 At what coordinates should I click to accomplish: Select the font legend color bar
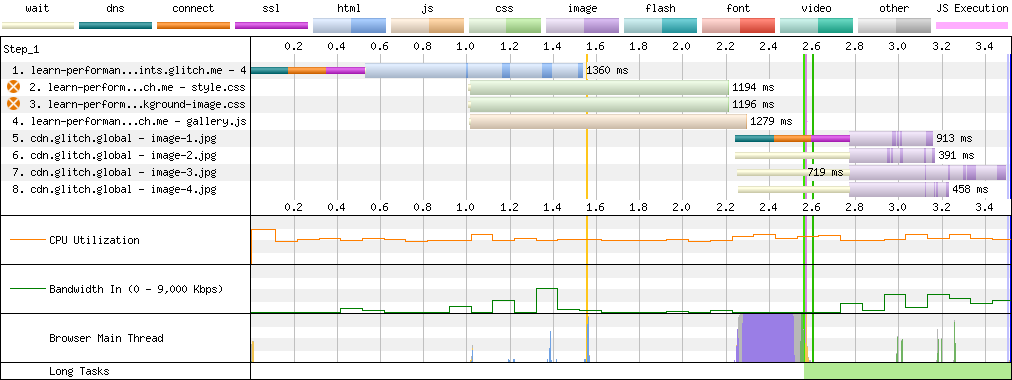click(738, 26)
